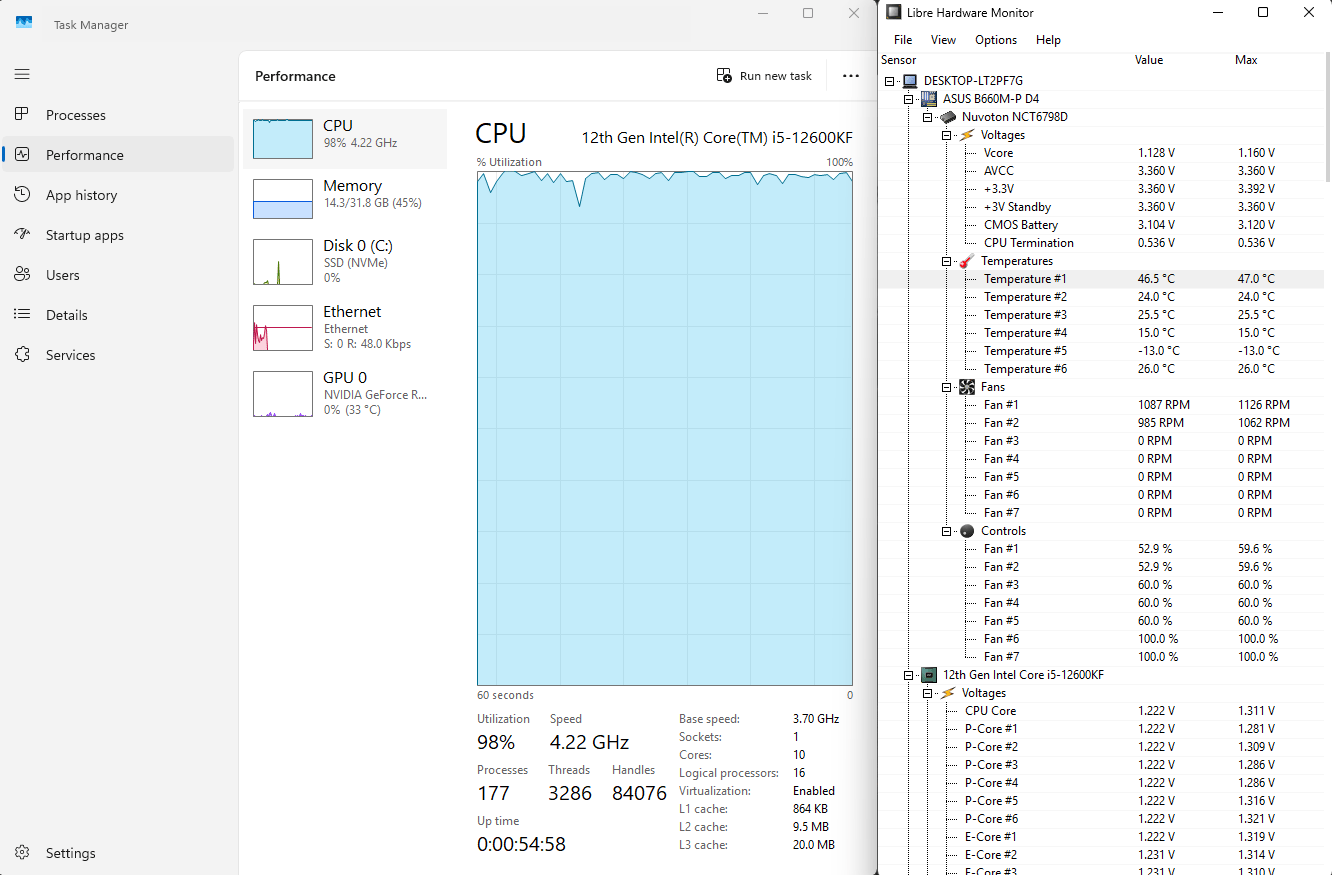Screen dimensions: 1332x875
Task: Select the CPU icon beside 12th Gen Intel Core i5-12600KF
Action: point(929,675)
